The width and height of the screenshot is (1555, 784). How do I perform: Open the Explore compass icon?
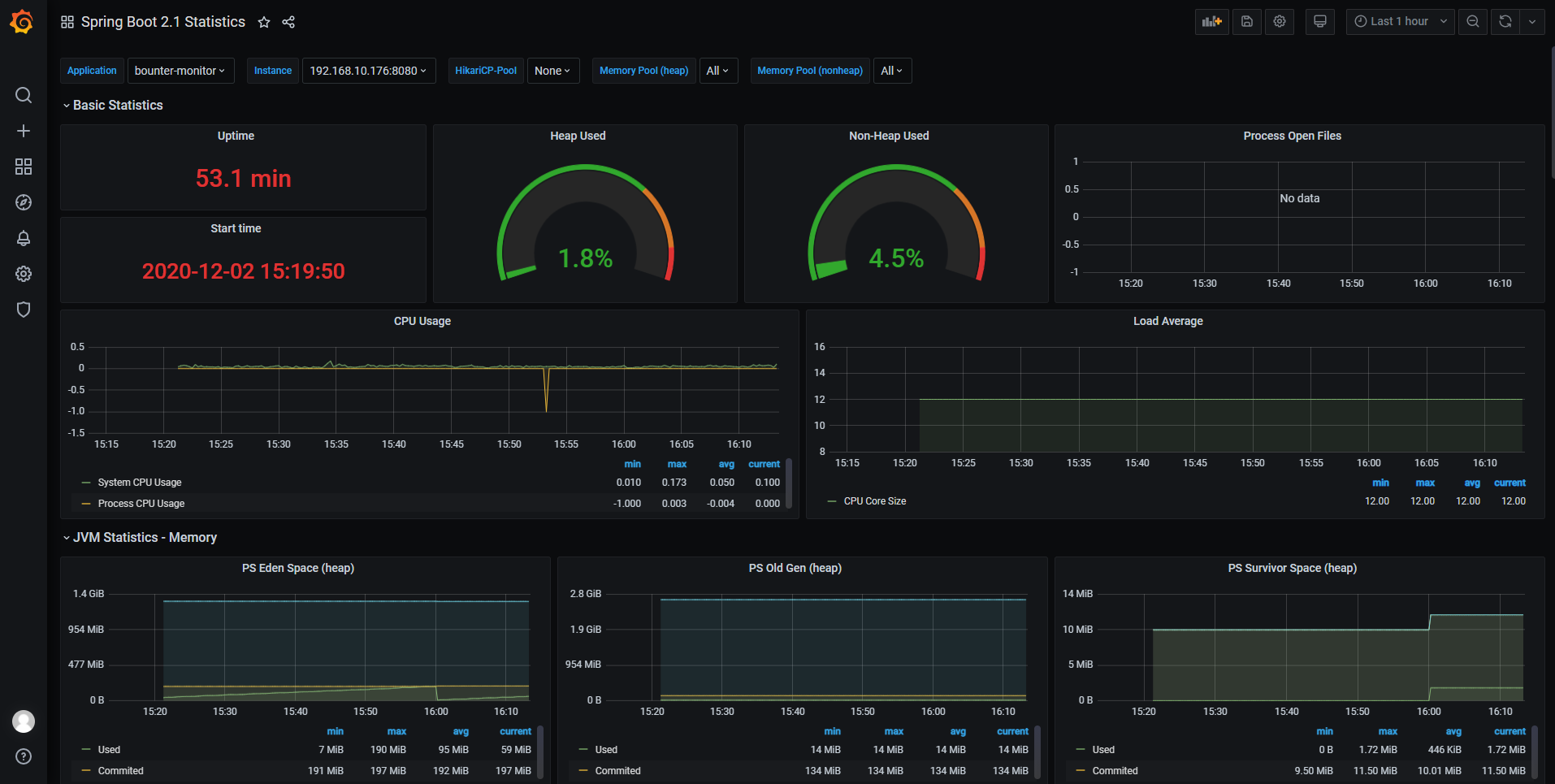[x=24, y=202]
